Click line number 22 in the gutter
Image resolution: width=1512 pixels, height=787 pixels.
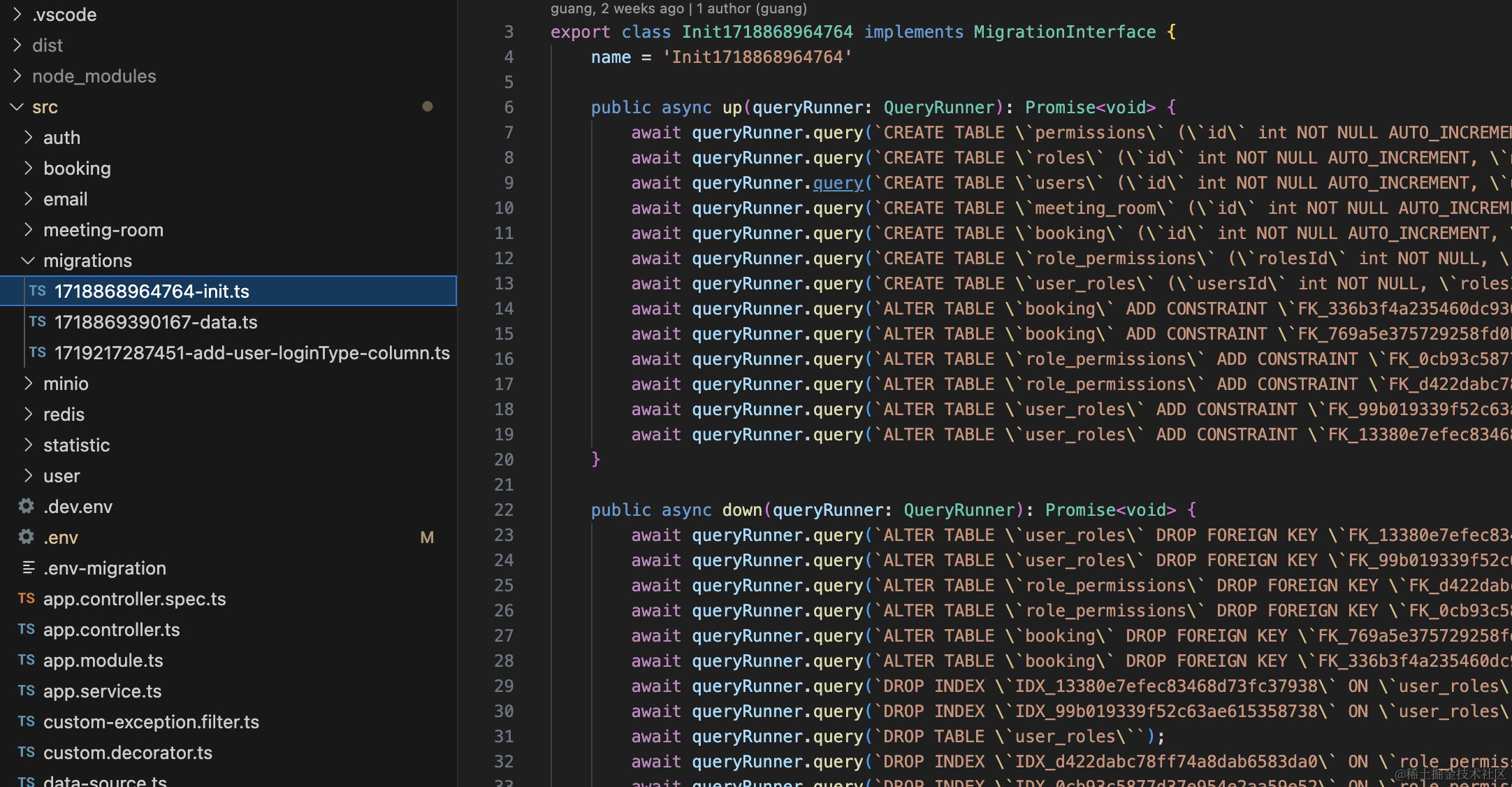click(x=504, y=510)
